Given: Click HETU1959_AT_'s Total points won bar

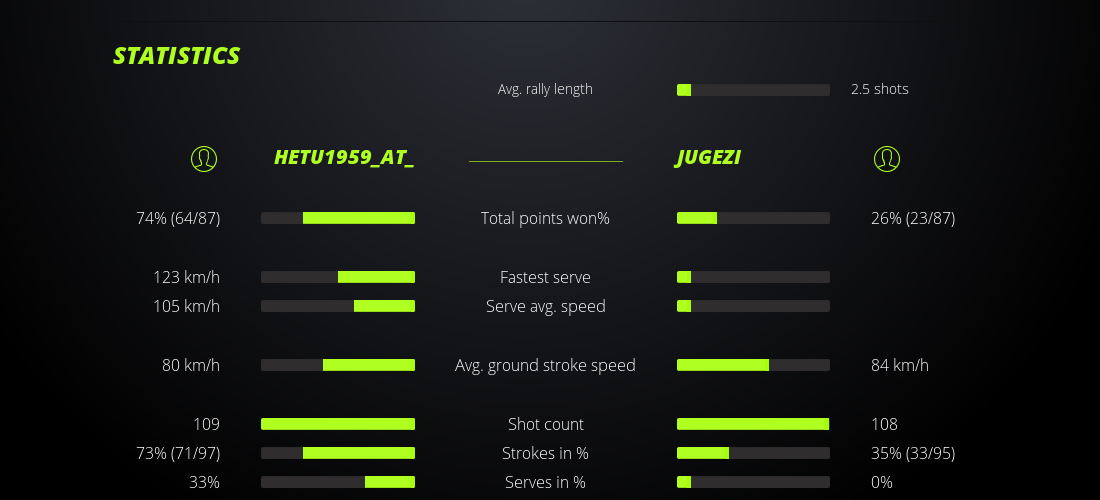Looking at the screenshot, I should pos(338,218).
